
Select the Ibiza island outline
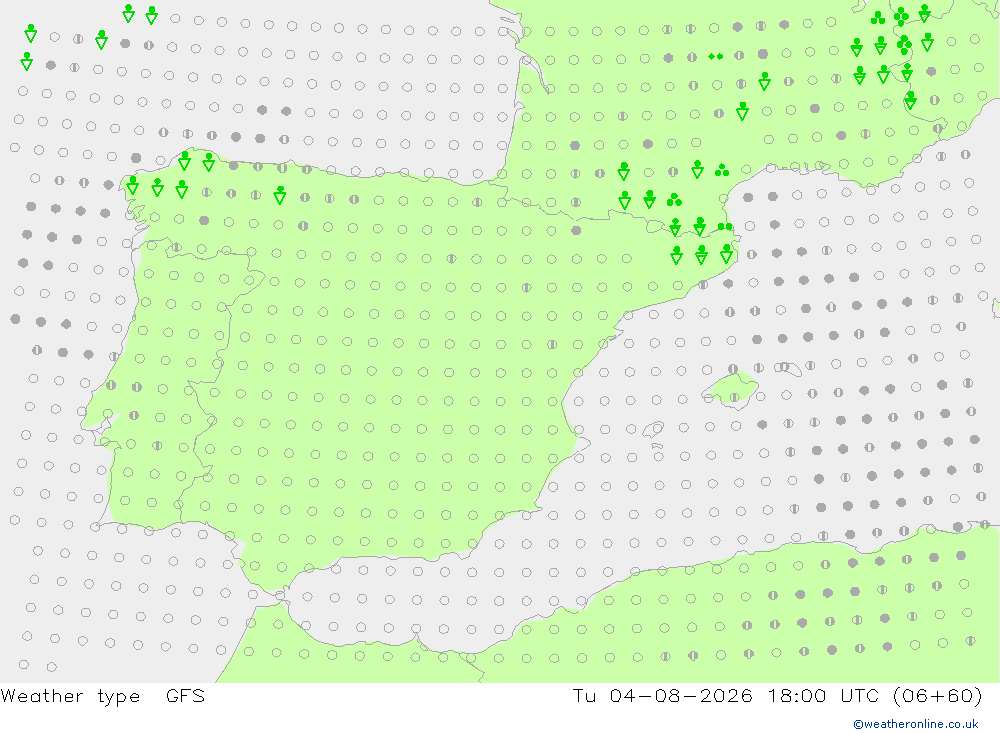(653, 429)
